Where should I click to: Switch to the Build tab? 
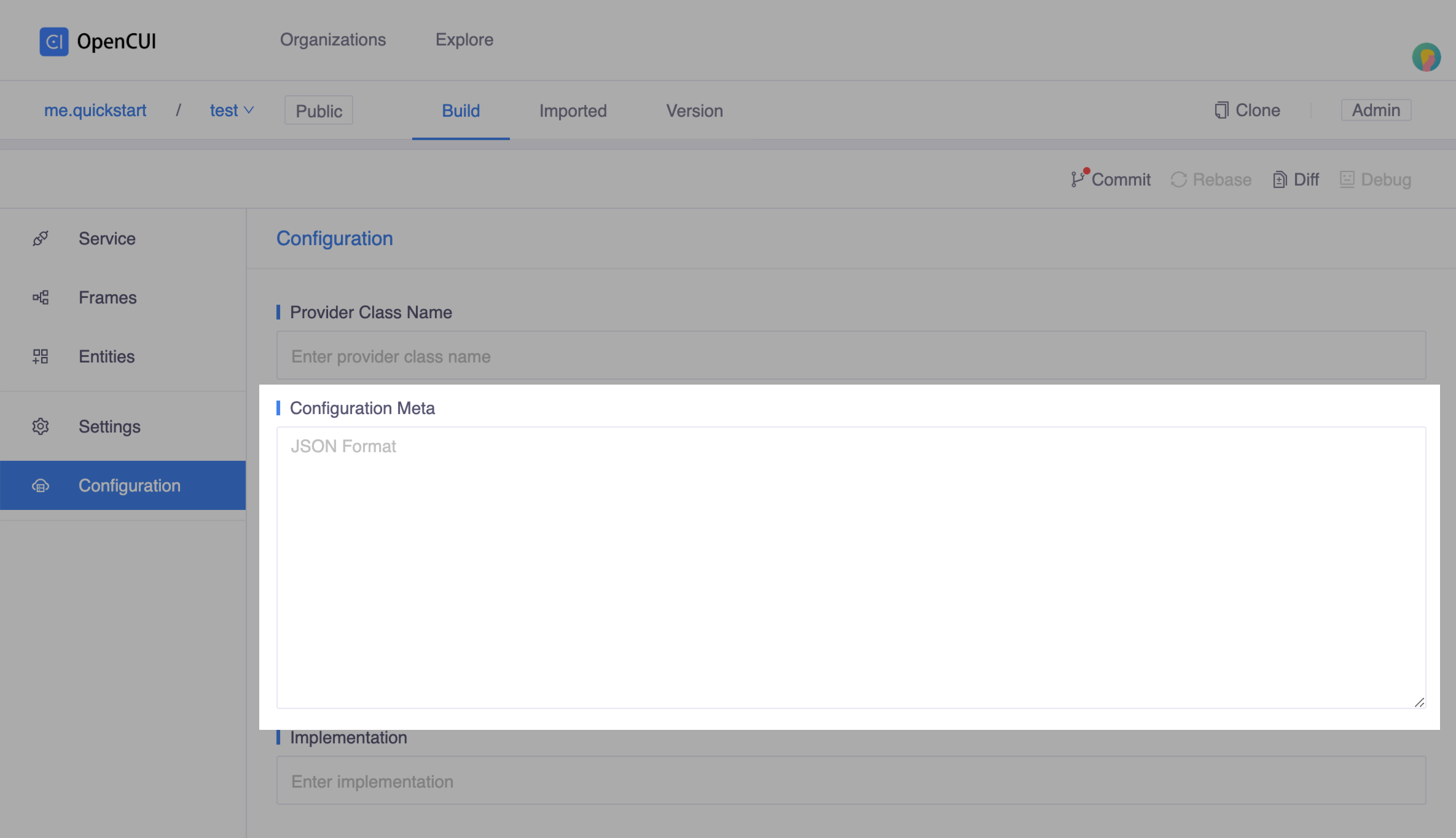[x=461, y=110]
